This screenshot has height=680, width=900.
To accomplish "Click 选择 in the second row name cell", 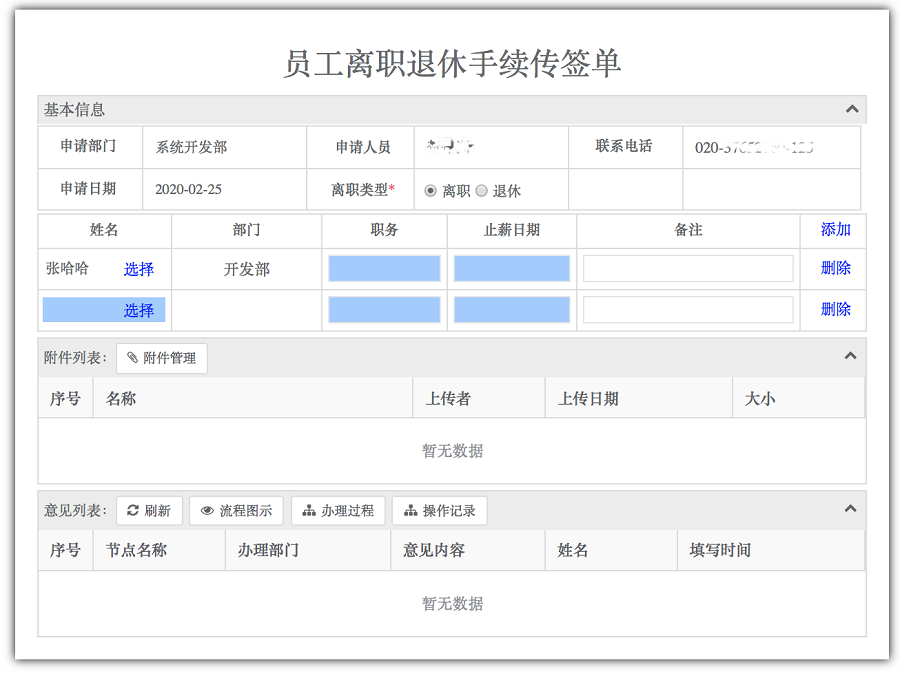I will click(139, 311).
